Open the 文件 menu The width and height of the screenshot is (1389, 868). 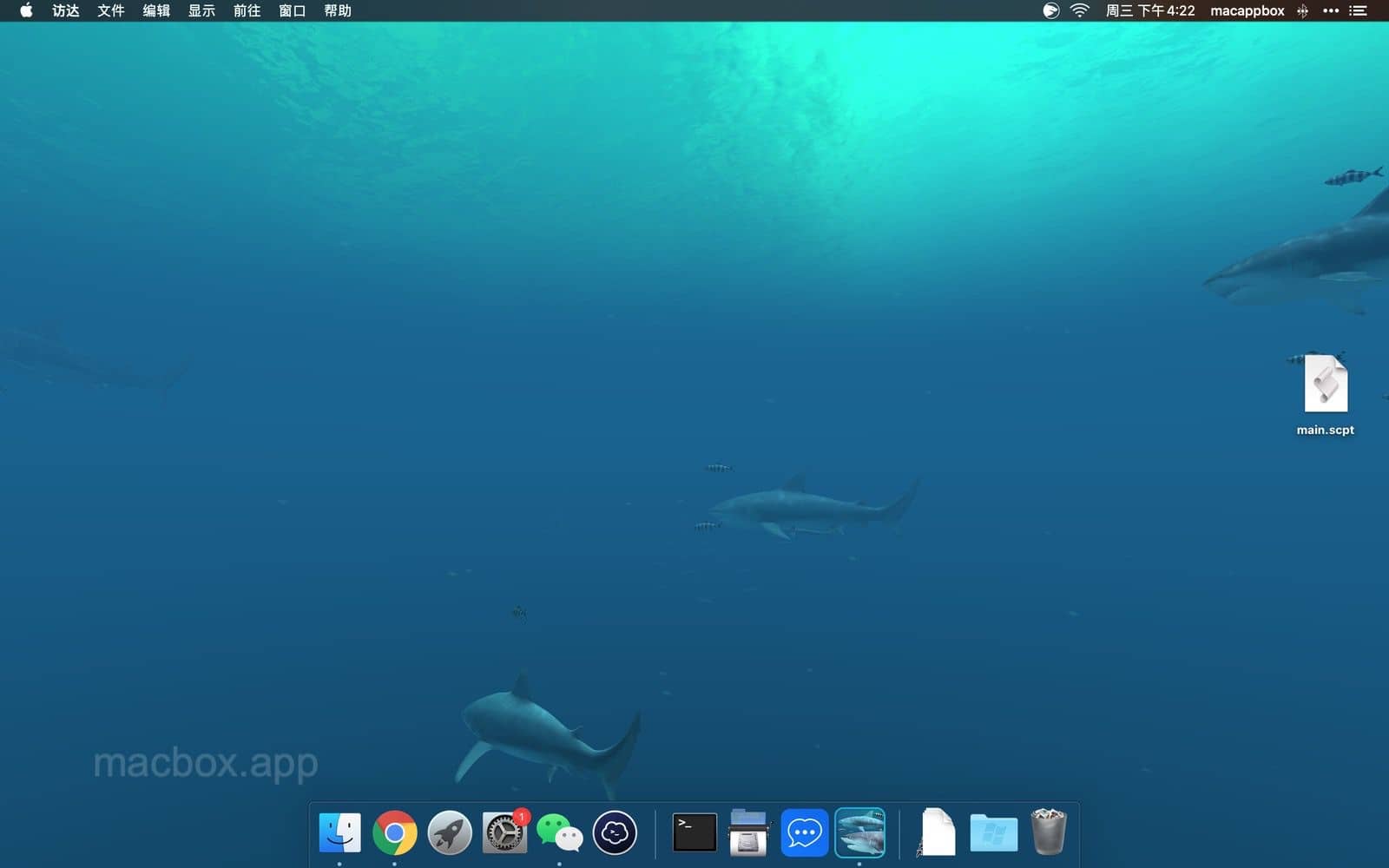[111, 10]
